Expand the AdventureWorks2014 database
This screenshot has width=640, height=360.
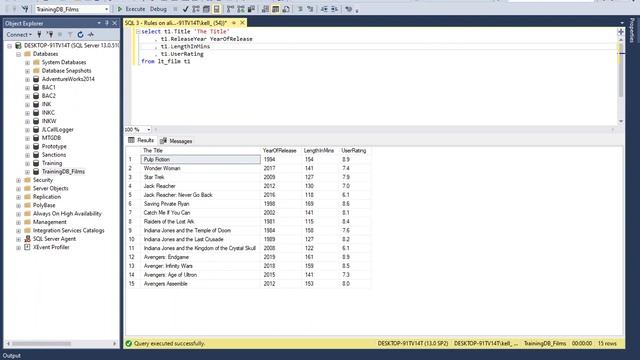click(27, 80)
